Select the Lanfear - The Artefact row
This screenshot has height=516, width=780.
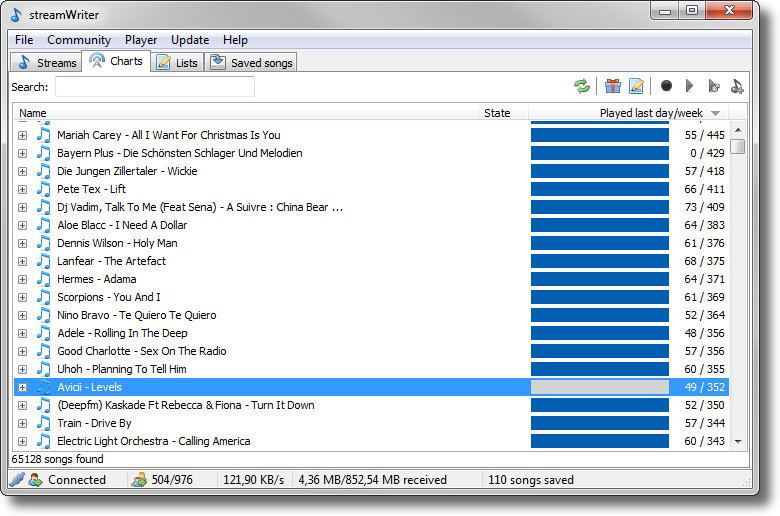coord(371,261)
